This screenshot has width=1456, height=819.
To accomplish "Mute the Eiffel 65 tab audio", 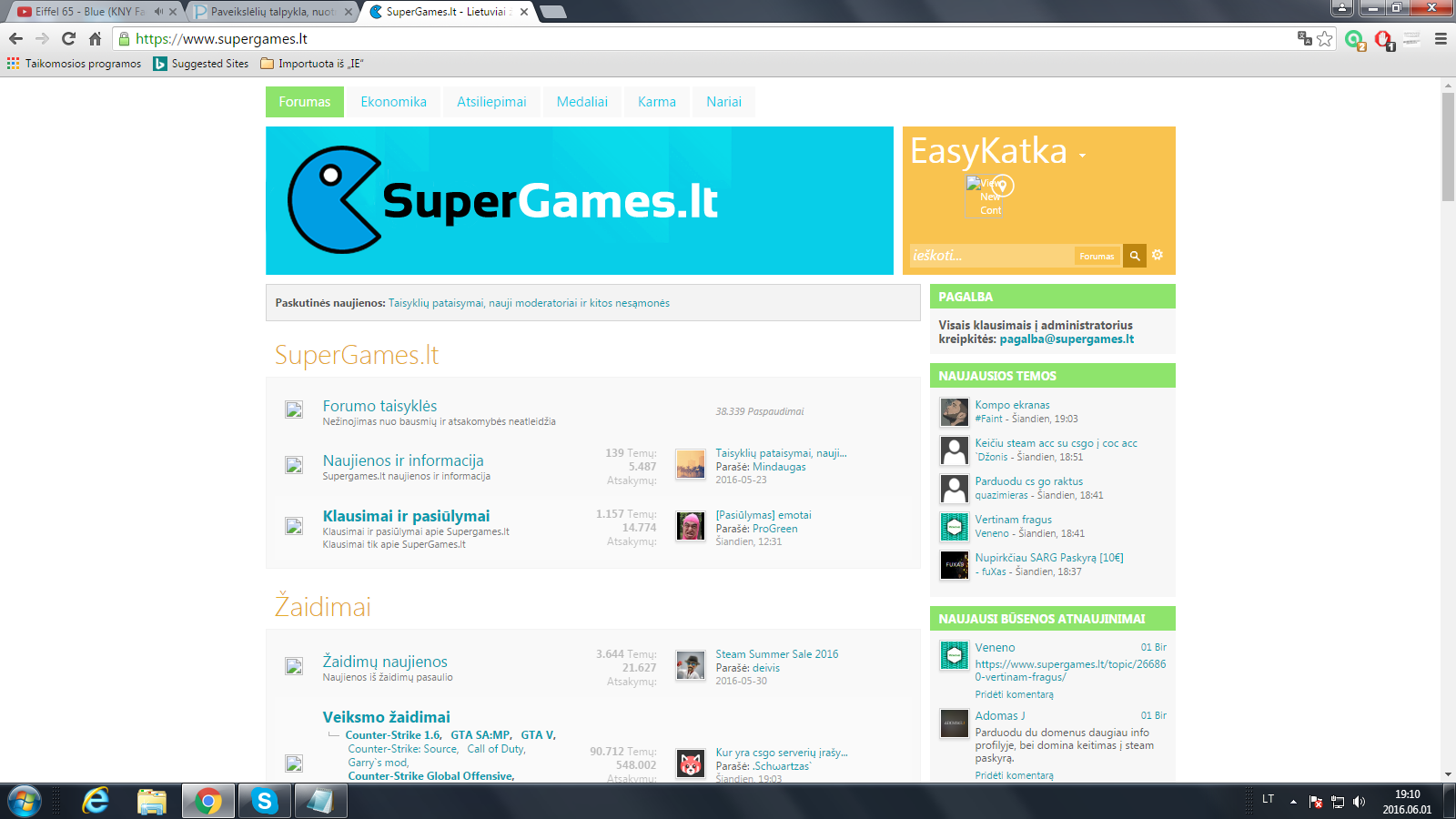I will (158, 12).
